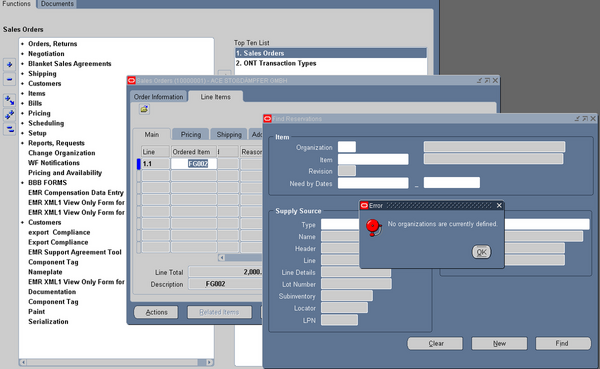Switch to the Order Information tab

[158, 97]
